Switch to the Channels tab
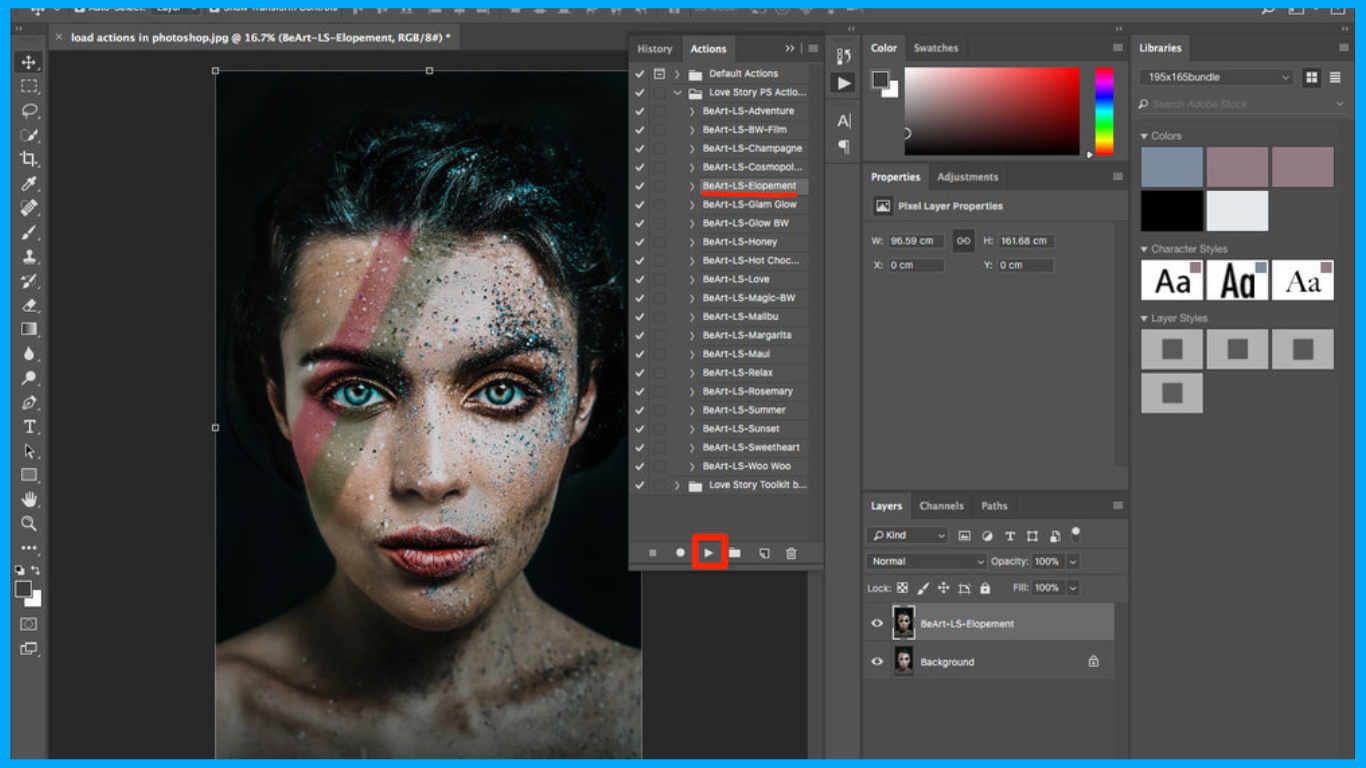The width and height of the screenshot is (1366, 768). 941,506
